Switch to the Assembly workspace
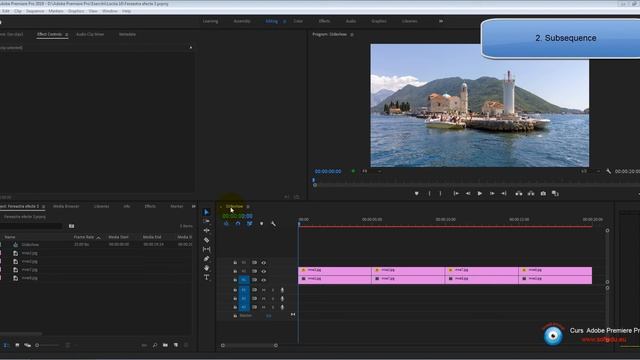The height and width of the screenshot is (360, 640). point(242,21)
